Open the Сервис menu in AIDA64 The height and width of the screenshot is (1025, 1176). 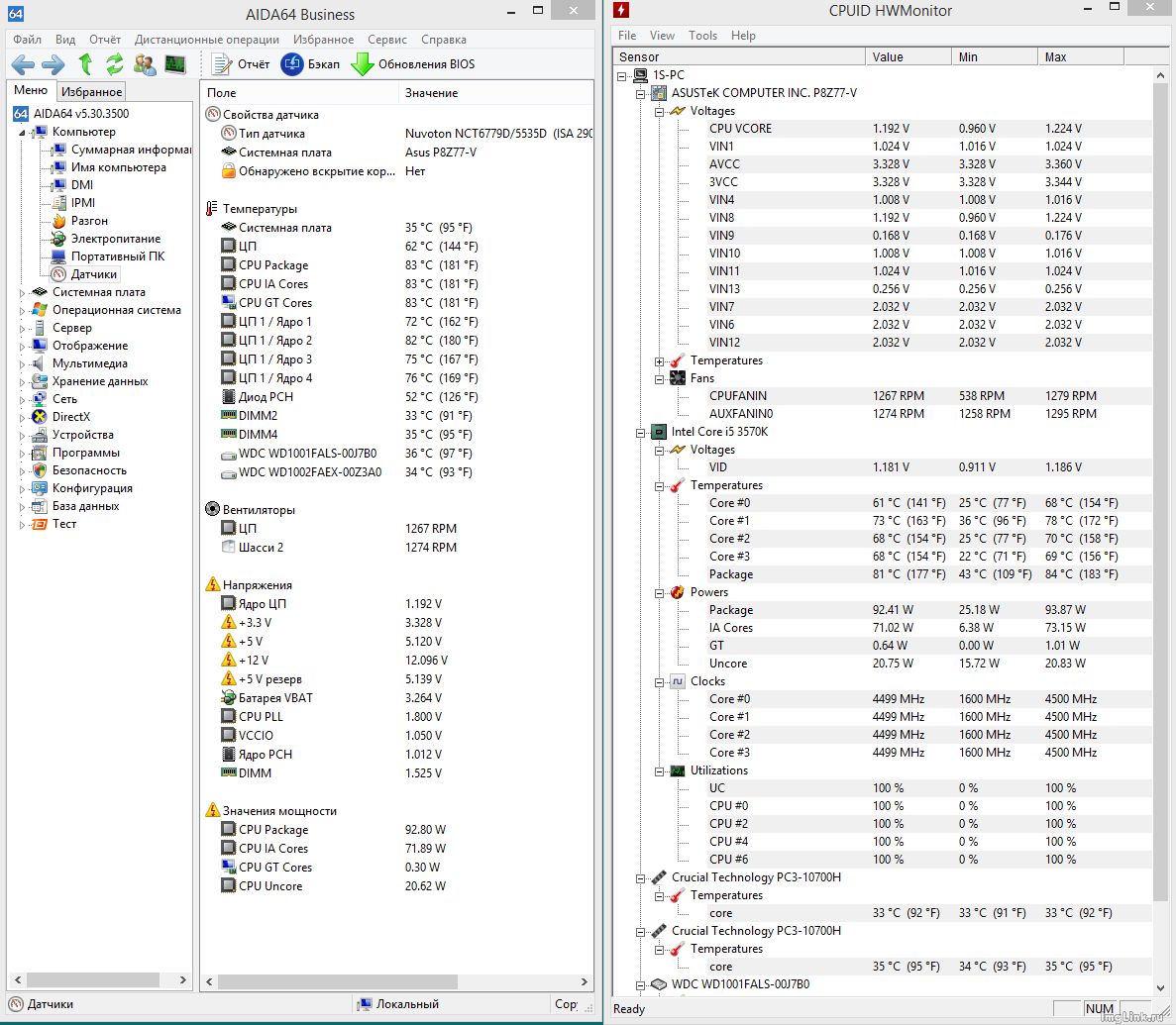pos(386,40)
